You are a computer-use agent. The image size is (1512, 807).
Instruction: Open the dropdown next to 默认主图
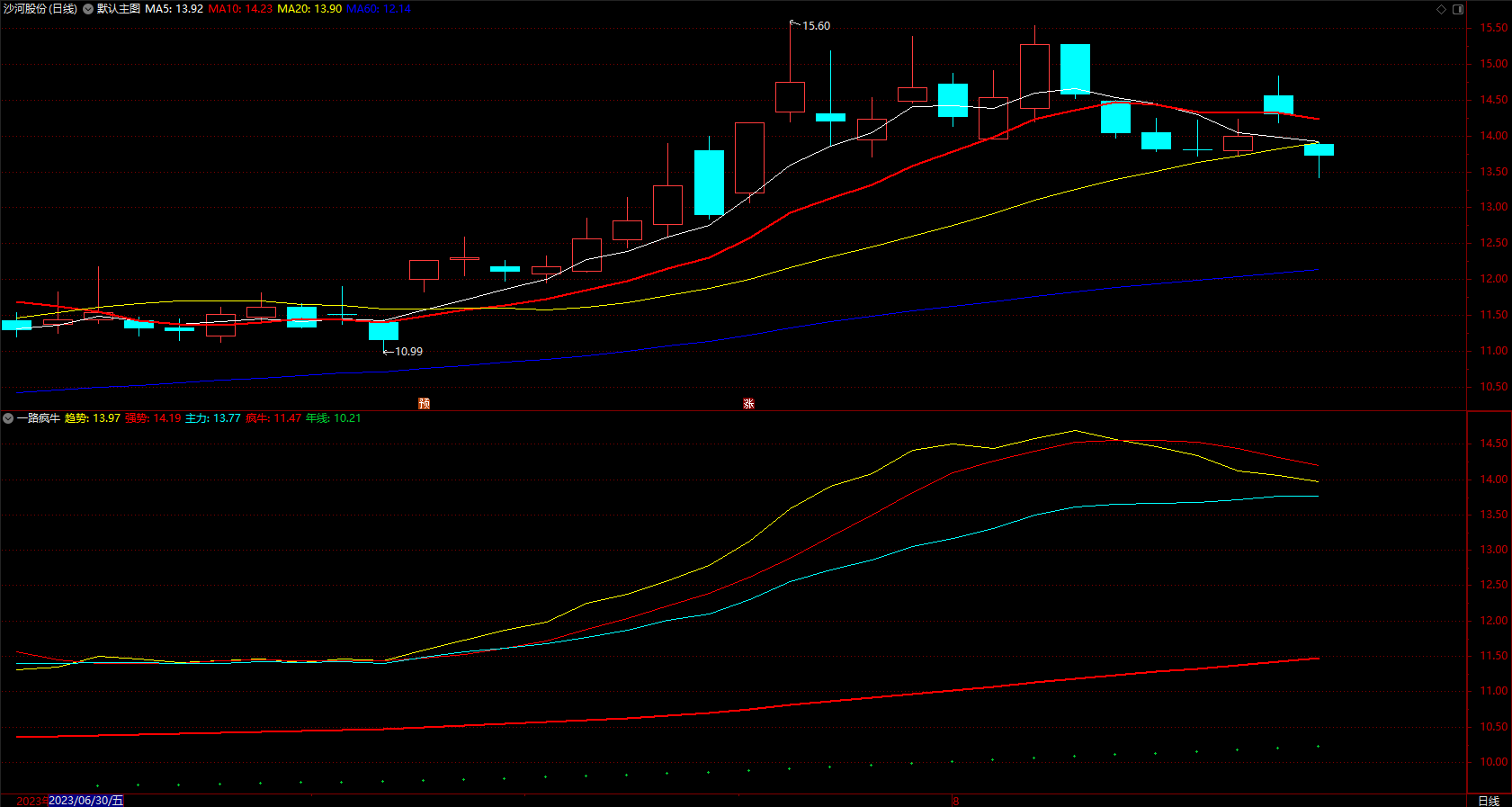pyautogui.click(x=88, y=9)
